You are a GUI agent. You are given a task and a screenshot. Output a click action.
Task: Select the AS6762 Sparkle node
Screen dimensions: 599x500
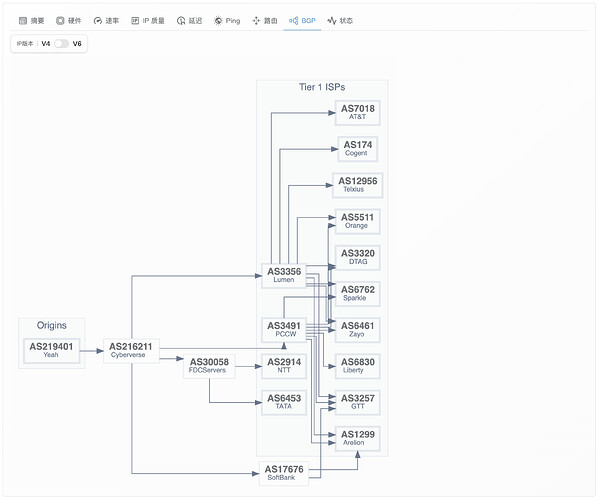pyautogui.click(x=358, y=294)
